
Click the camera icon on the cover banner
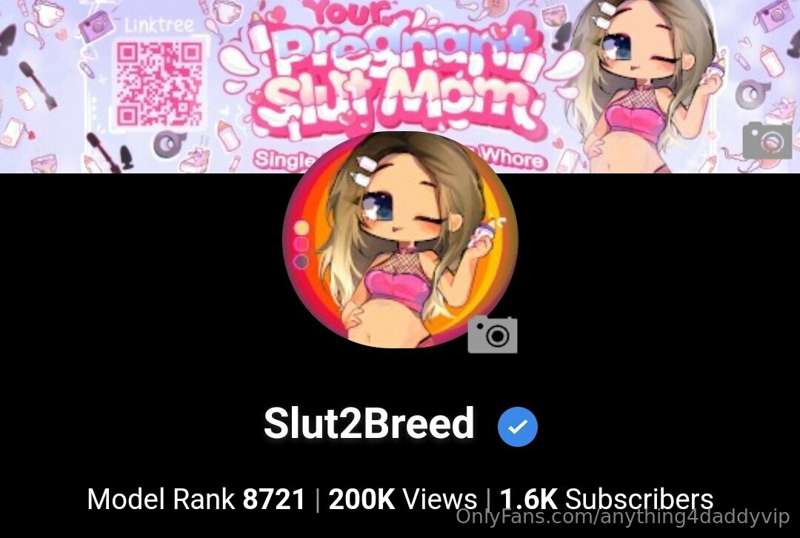[x=767, y=141]
